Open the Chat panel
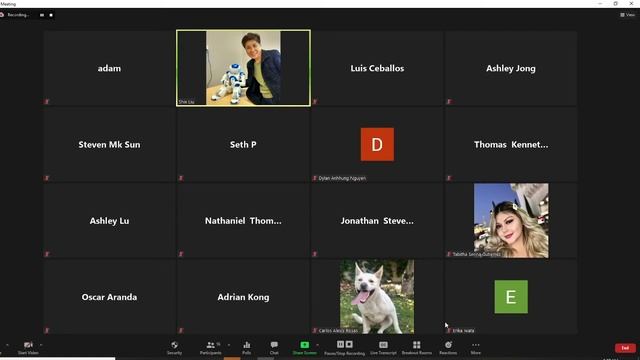The width and height of the screenshot is (640, 360). 274,348
